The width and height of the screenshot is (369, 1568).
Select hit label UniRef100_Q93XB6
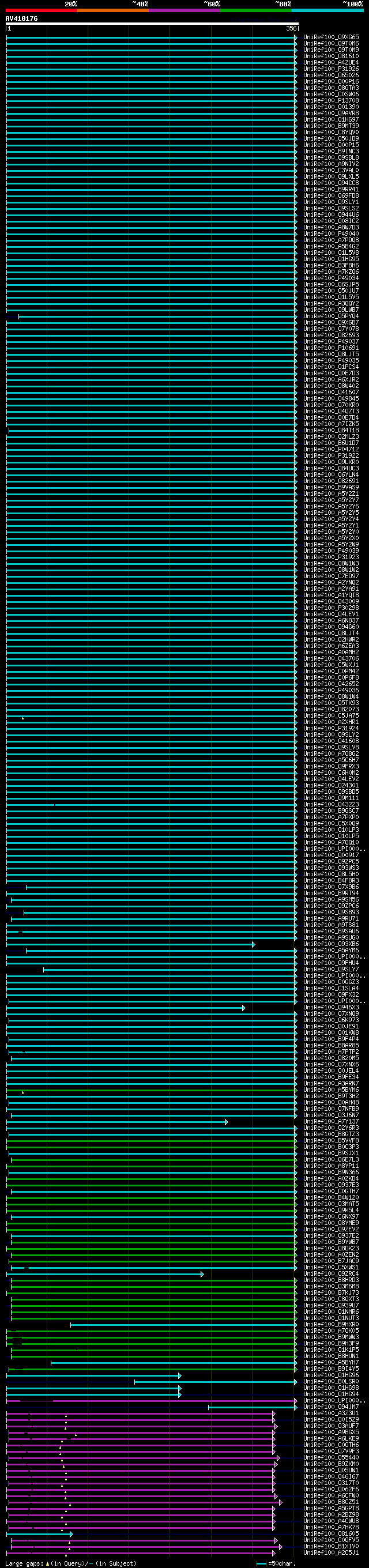(332, 944)
